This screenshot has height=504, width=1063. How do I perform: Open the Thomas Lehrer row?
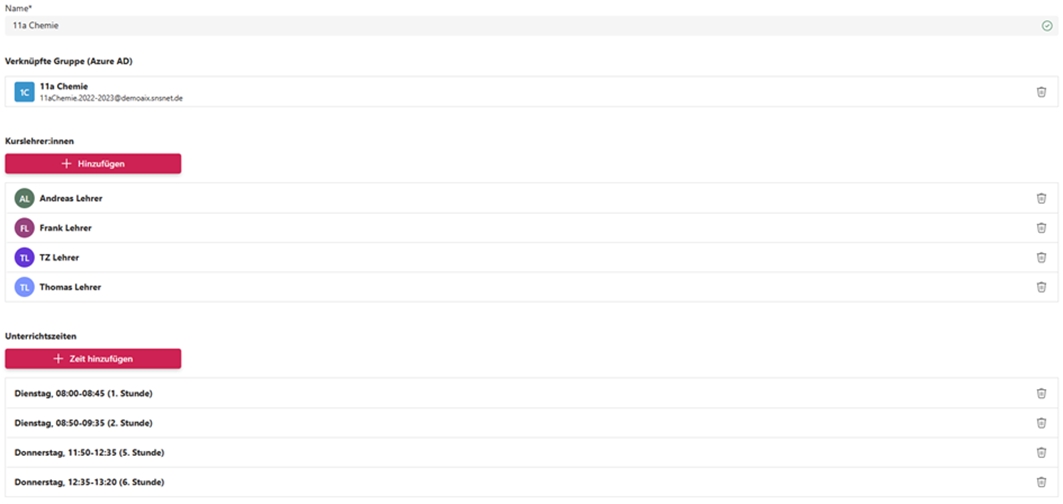coord(70,287)
